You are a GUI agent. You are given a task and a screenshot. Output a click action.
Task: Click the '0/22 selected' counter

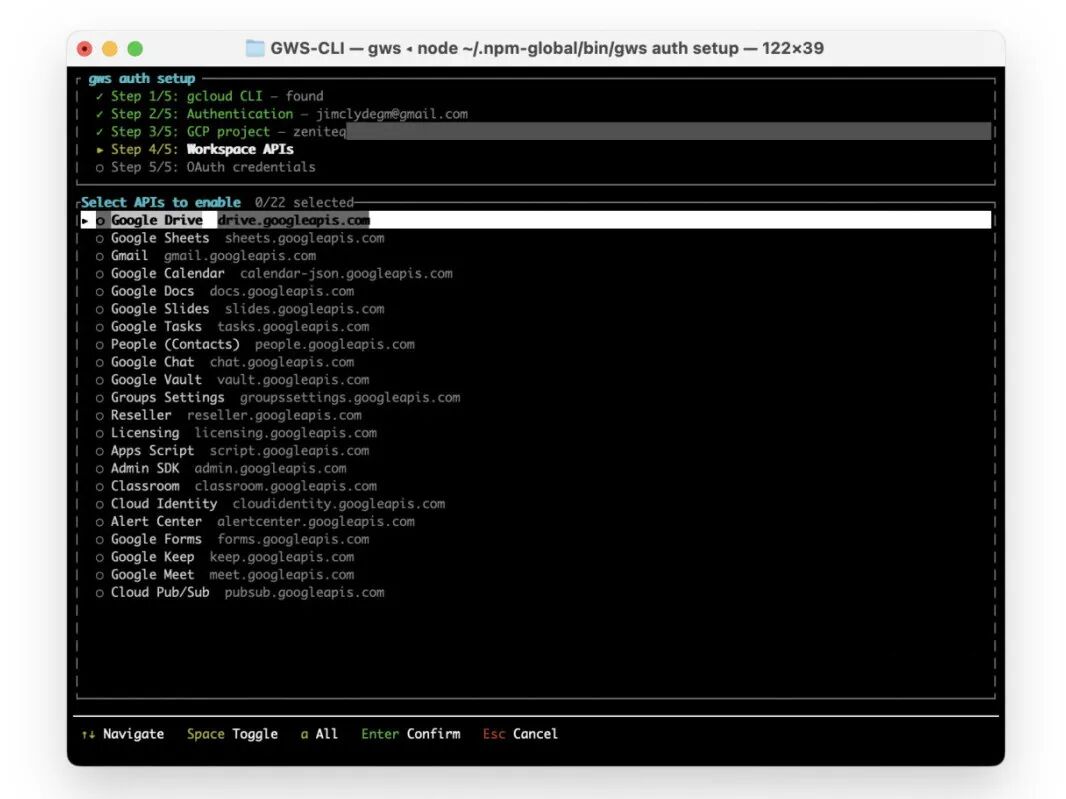point(305,202)
